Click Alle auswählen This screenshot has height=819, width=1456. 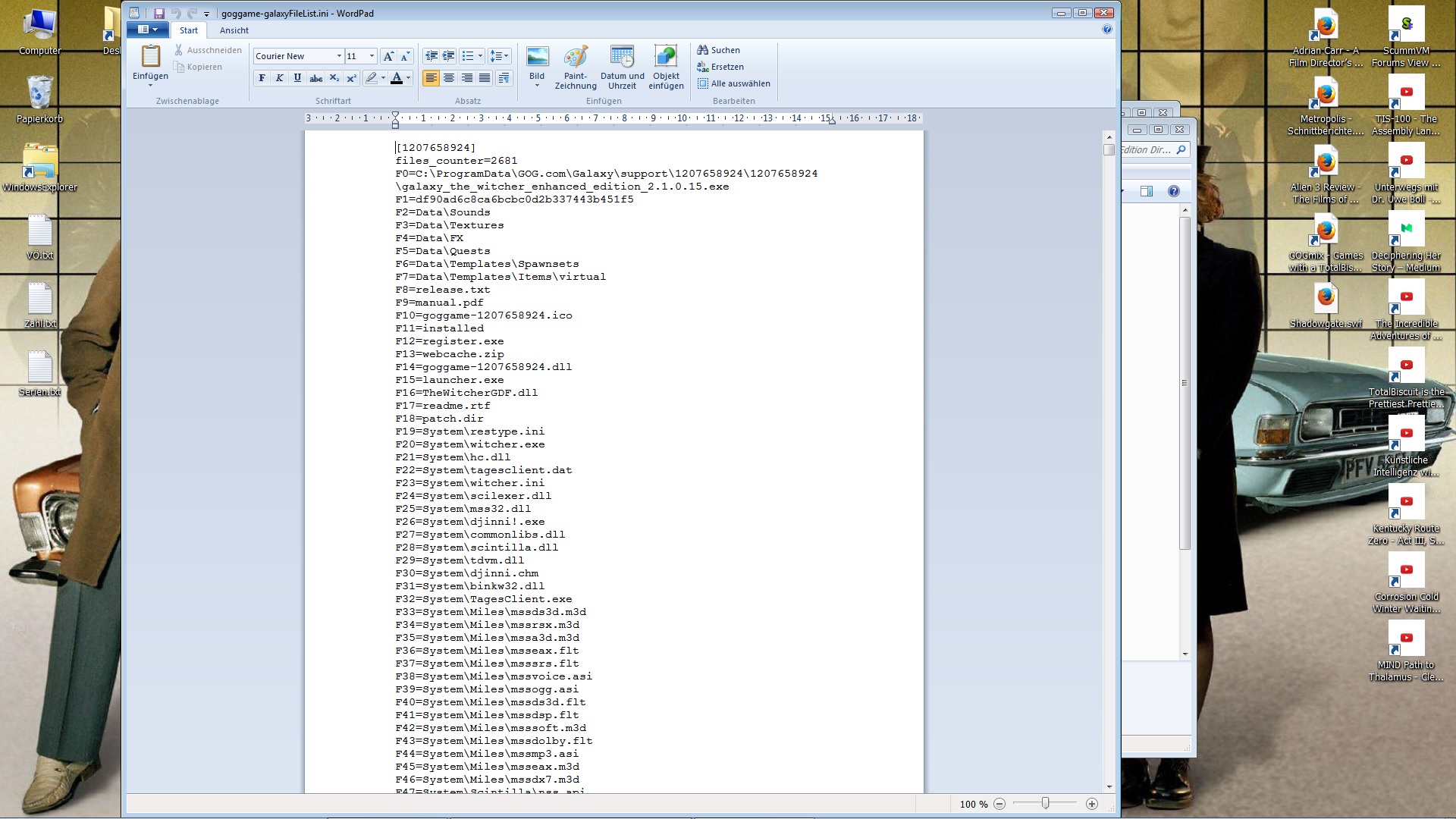(733, 83)
